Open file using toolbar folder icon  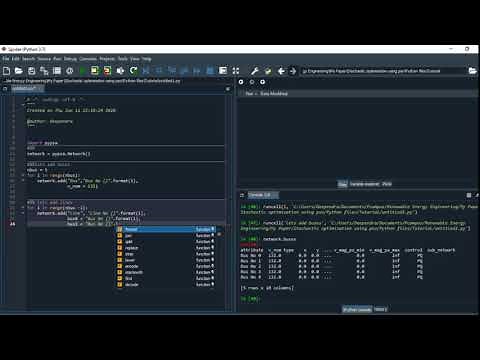(19, 71)
